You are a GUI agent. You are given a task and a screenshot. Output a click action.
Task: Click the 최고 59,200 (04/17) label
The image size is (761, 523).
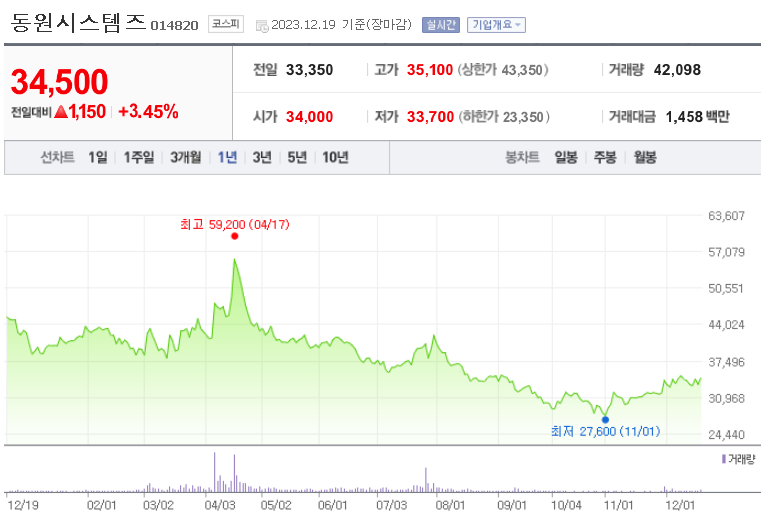tap(235, 224)
